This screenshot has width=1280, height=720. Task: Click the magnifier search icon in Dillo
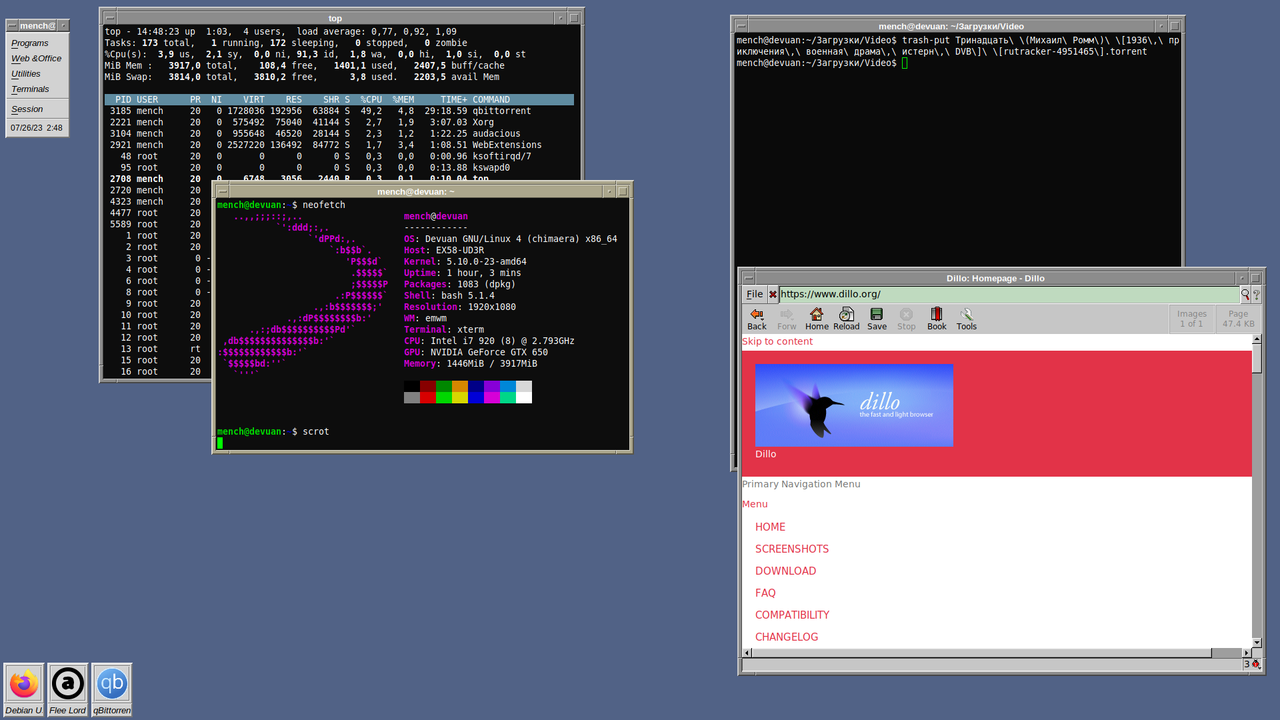(1245, 295)
